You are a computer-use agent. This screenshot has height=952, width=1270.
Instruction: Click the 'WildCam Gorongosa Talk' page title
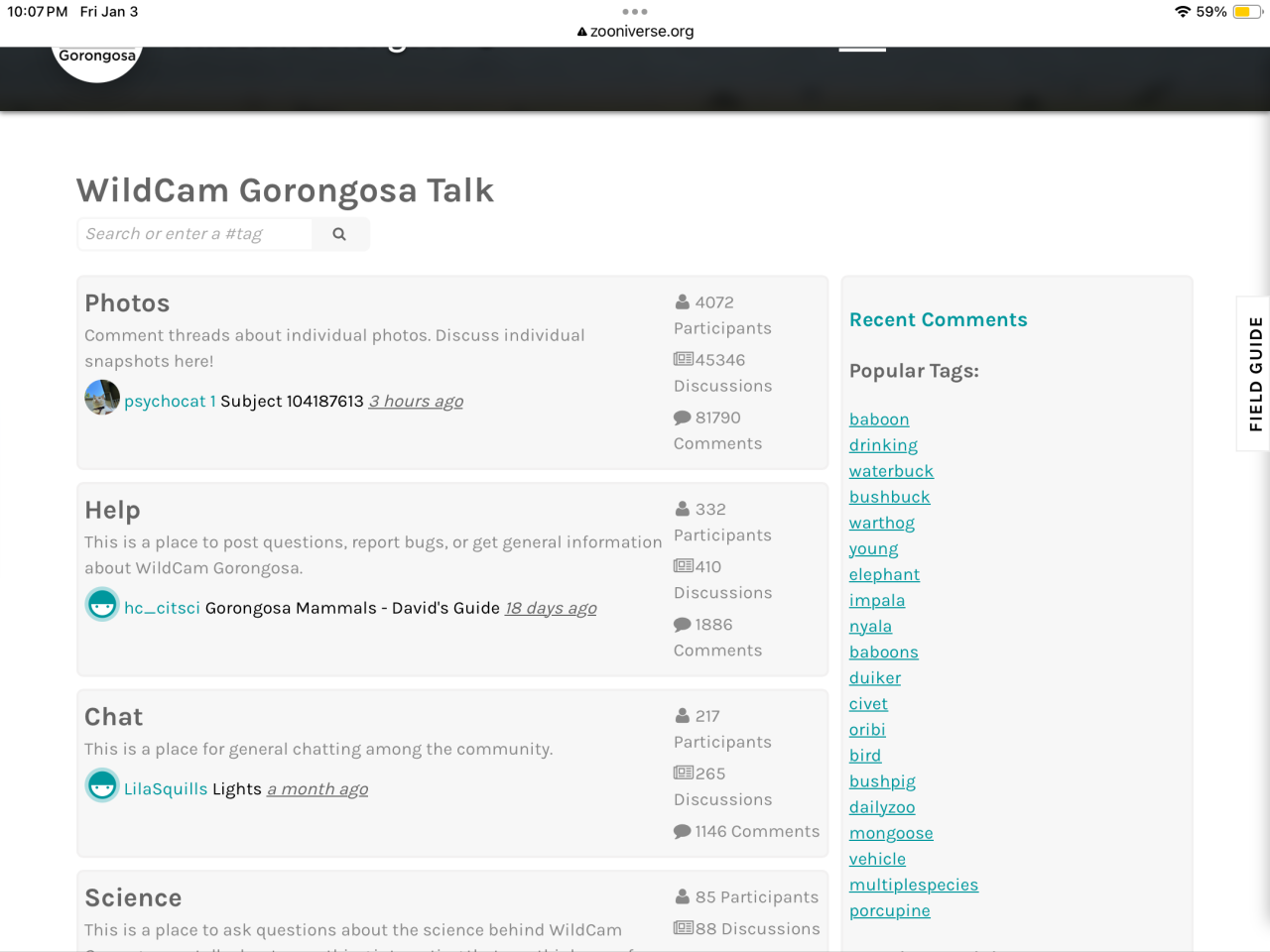(x=286, y=190)
